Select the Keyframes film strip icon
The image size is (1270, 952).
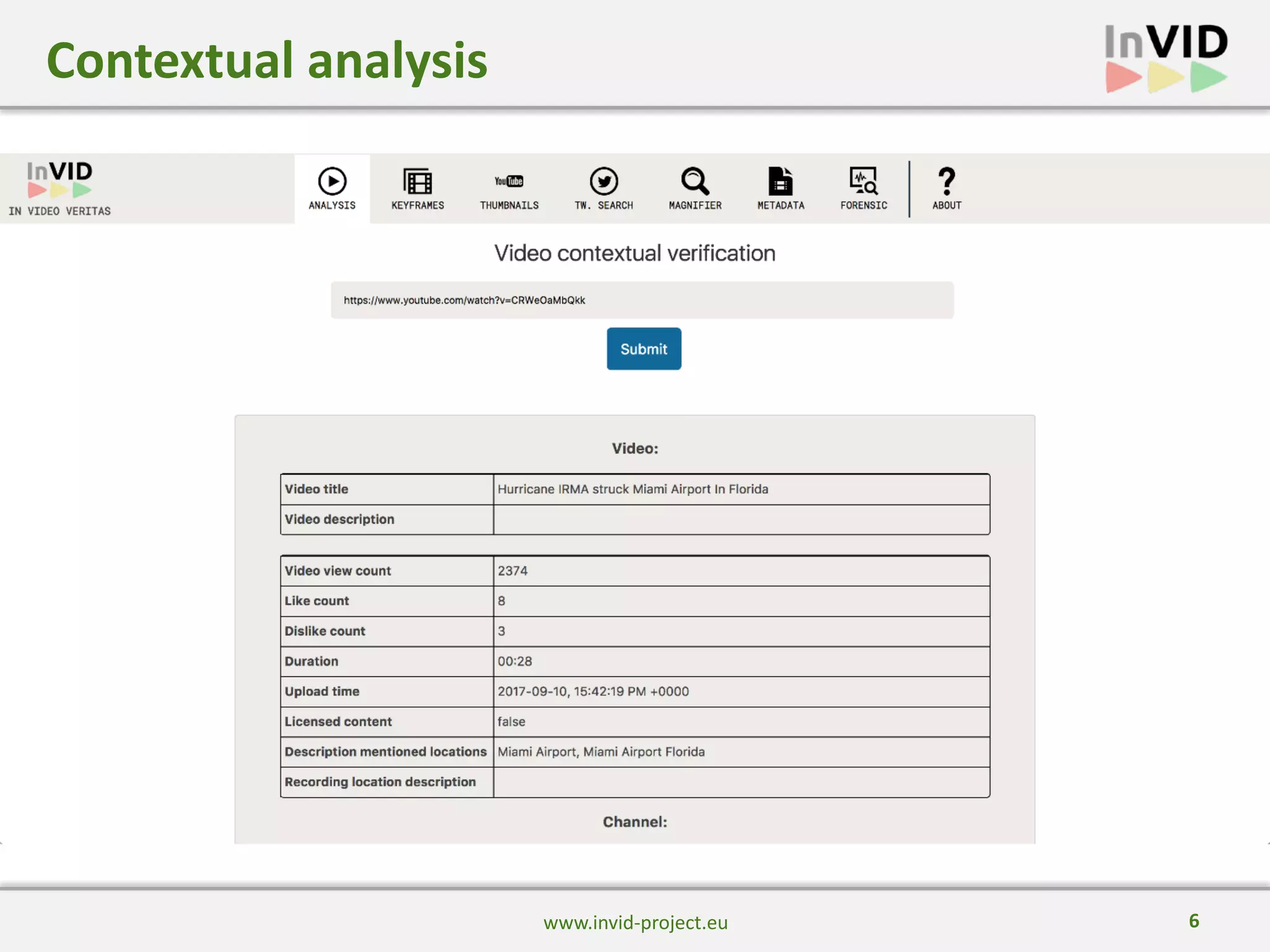417,181
